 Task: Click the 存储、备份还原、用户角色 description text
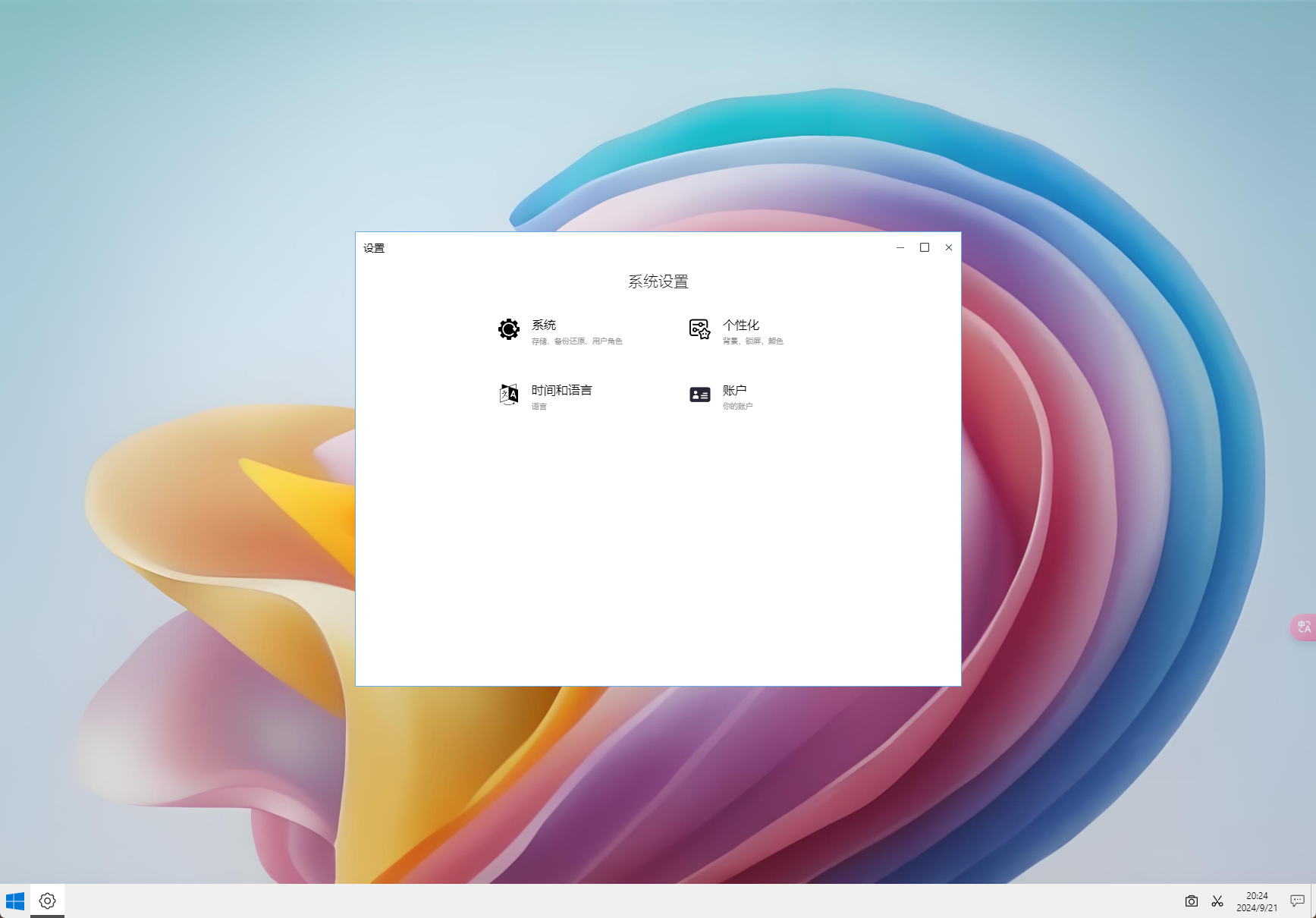click(x=577, y=341)
